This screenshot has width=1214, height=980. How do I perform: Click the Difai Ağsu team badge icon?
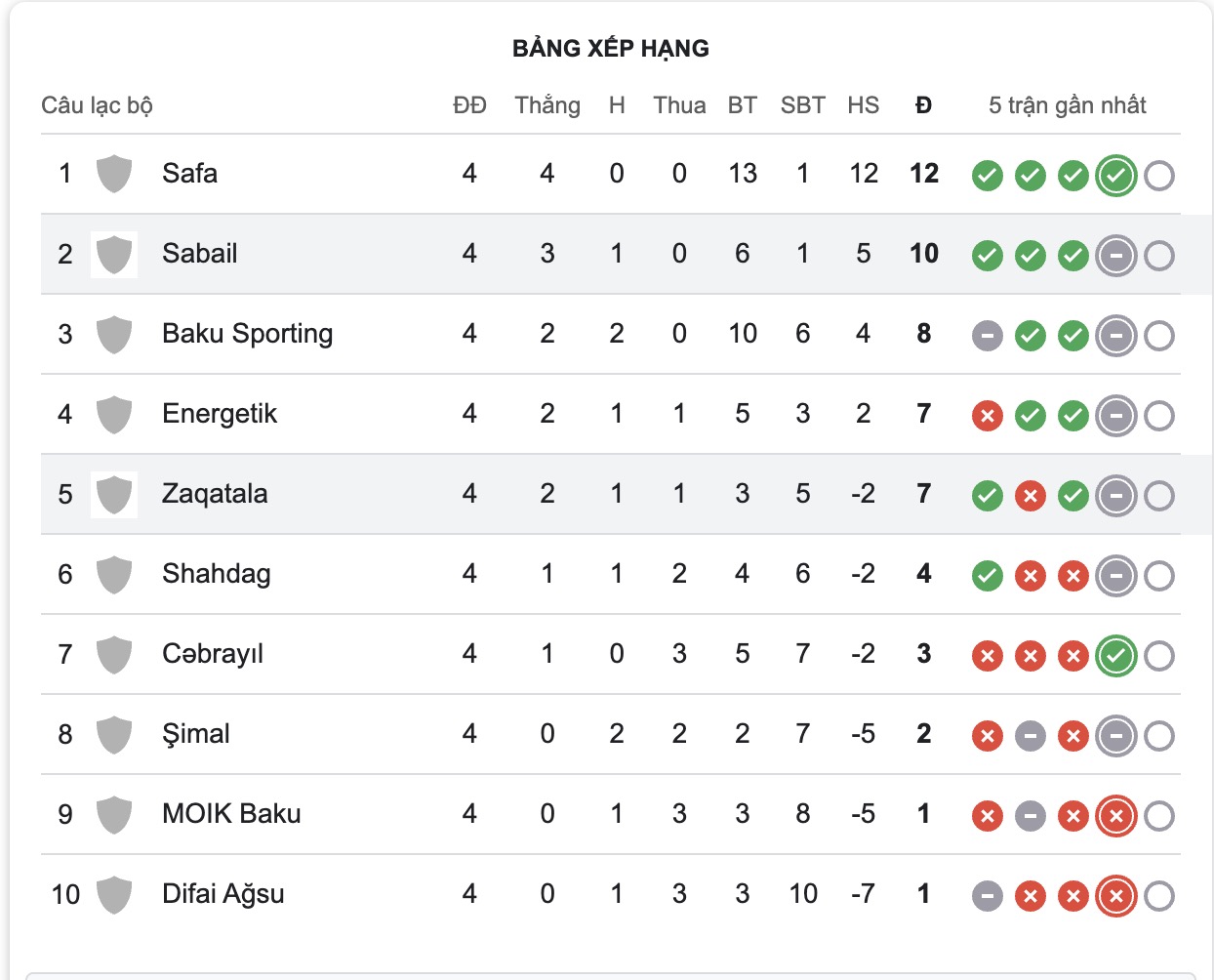click(x=113, y=894)
